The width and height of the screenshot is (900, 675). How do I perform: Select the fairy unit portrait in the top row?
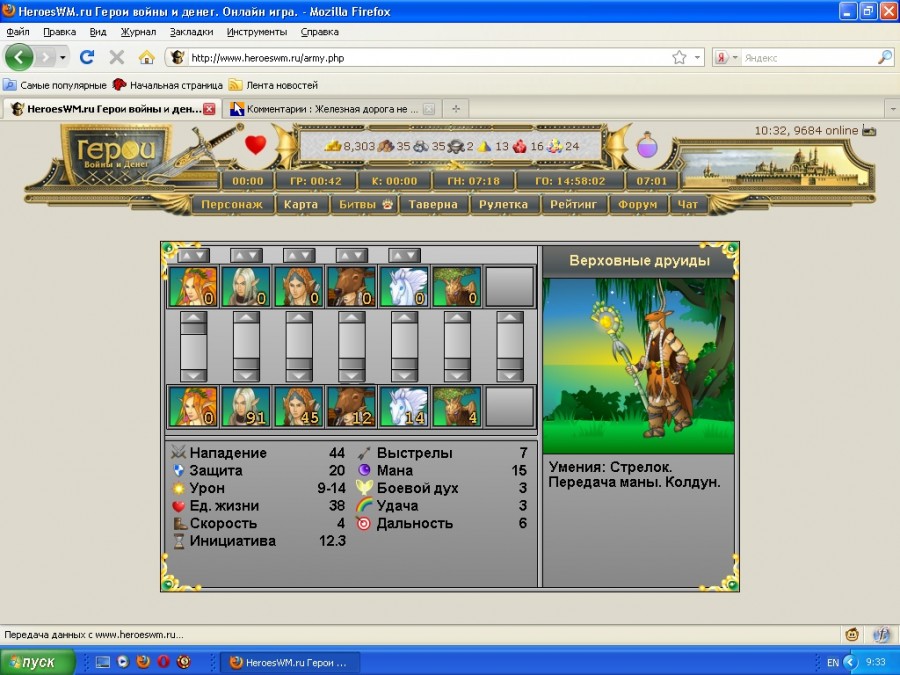pos(193,286)
